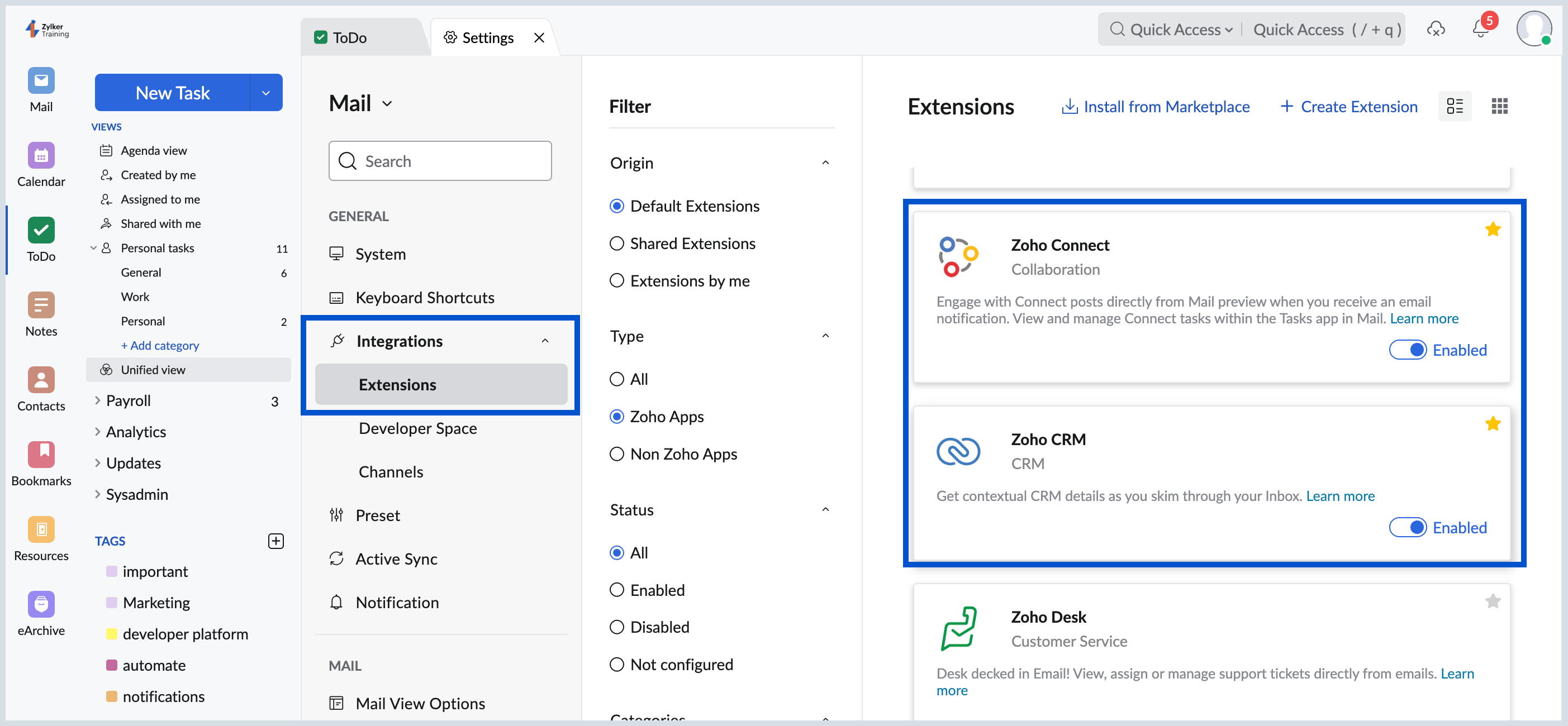The image size is (1568, 726).
Task: Select Extensions by me origin
Action: click(x=616, y=280)
